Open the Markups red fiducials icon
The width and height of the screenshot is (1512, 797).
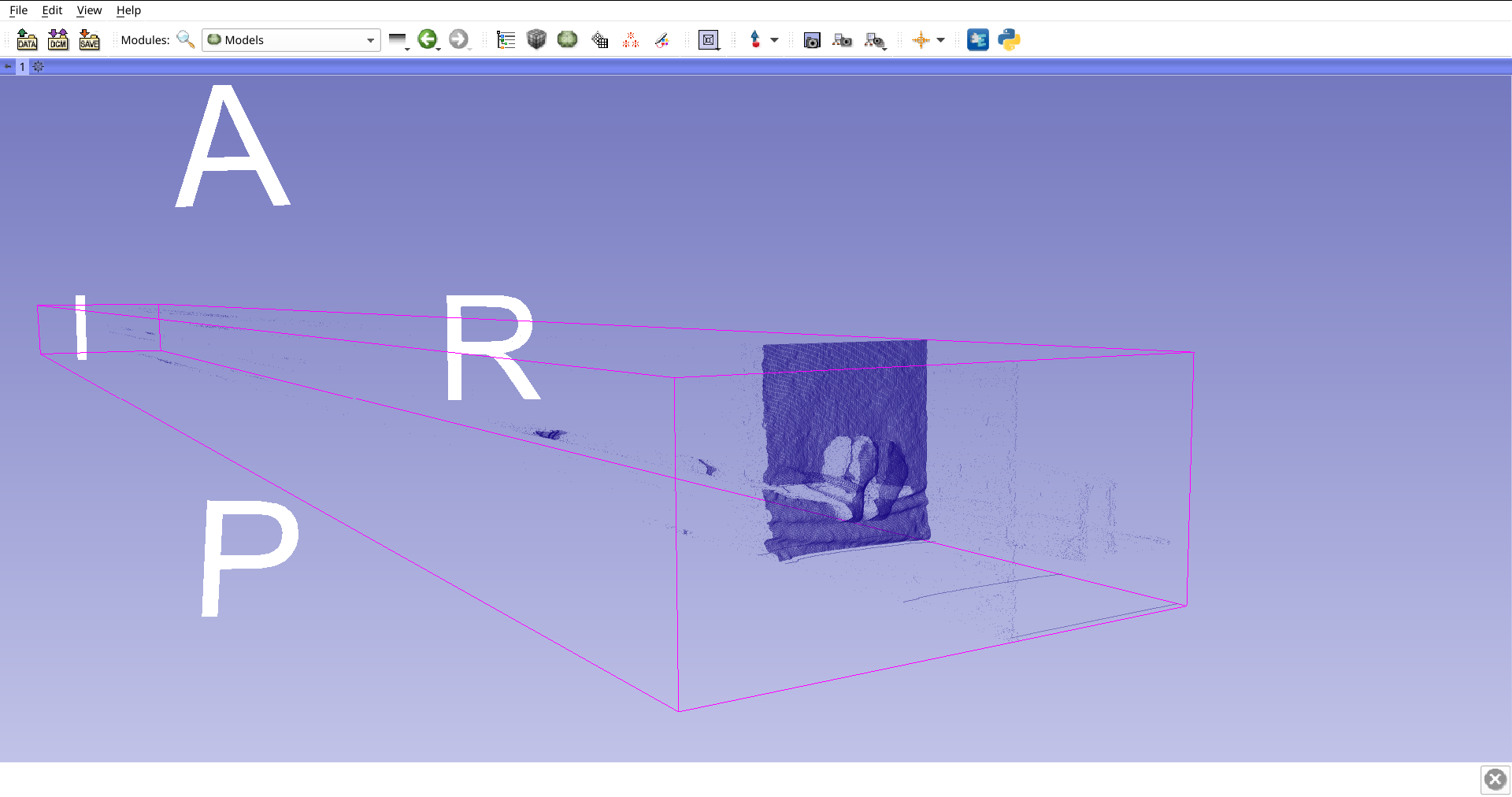(x=631, y=39)
